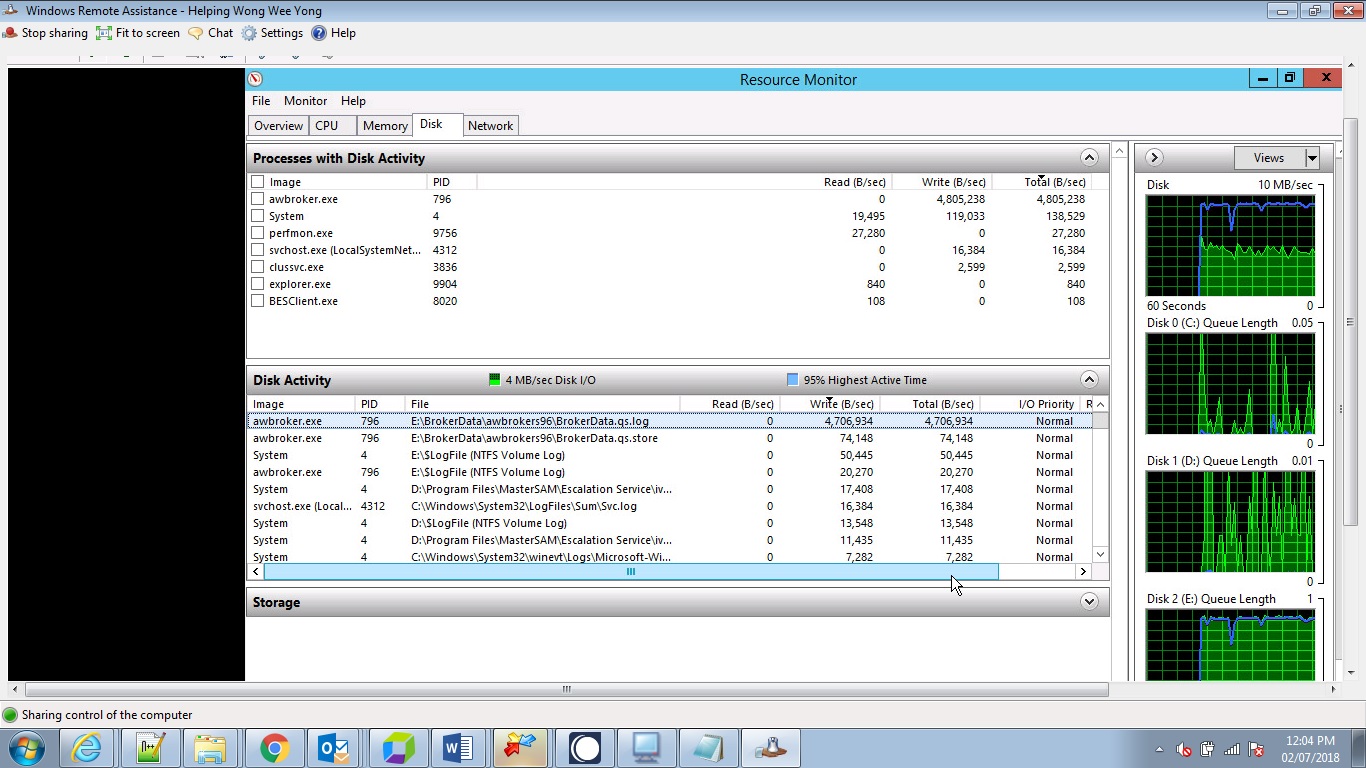Expand the Storage section

1089,601
